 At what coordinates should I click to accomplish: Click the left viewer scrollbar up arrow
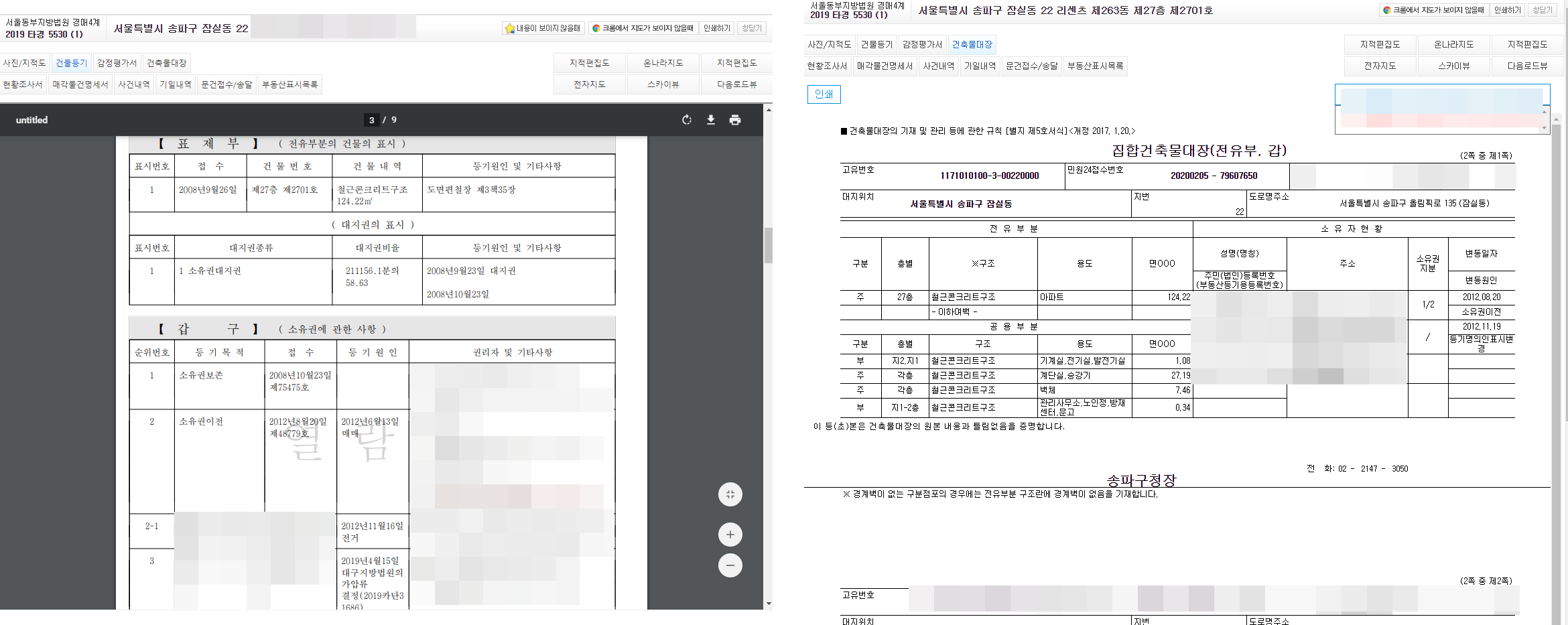coord(769,109)
